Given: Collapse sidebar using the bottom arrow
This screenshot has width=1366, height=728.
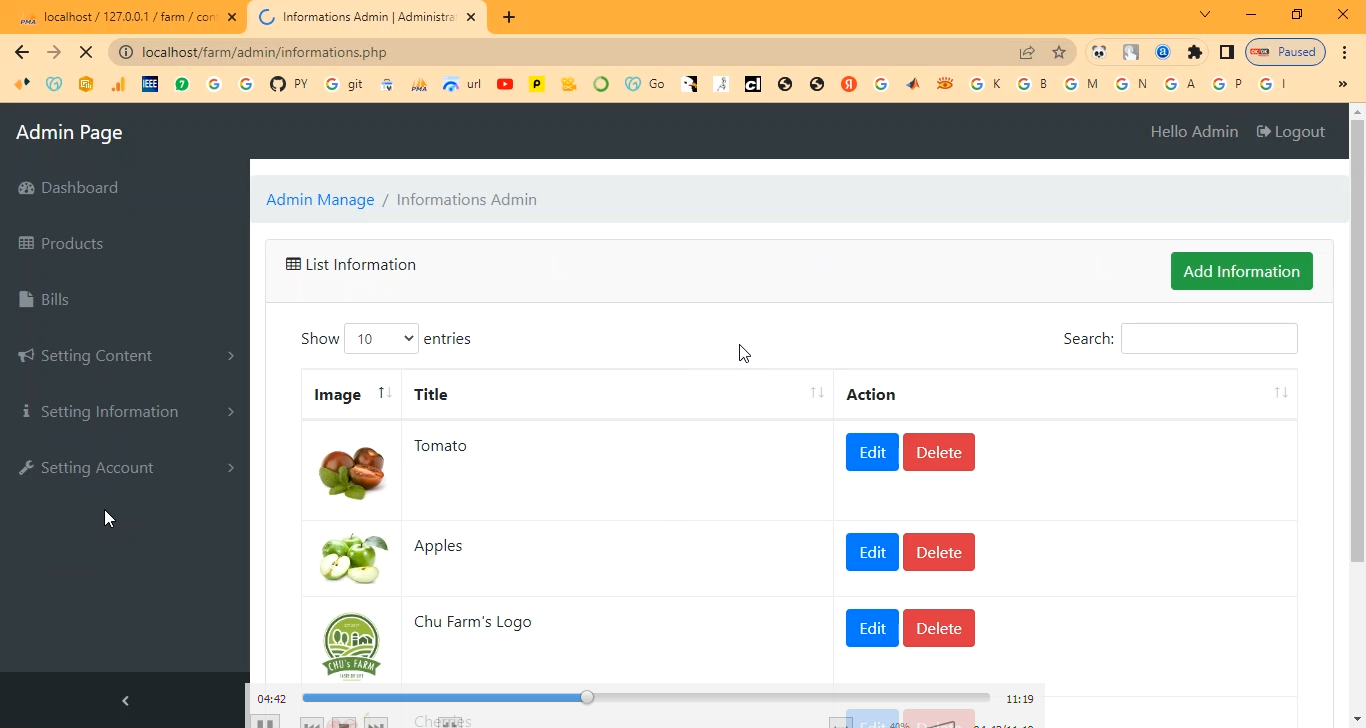Looking at the screenshot, I should (125, 701).
